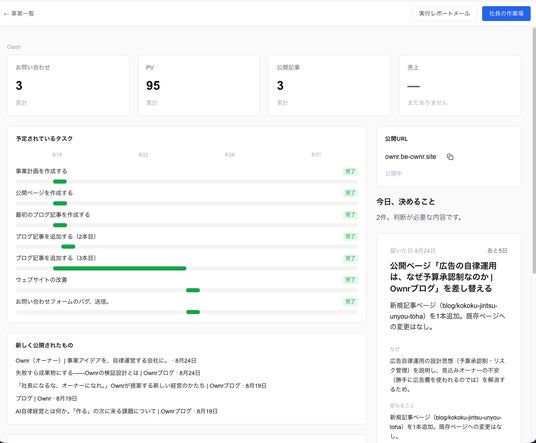The height and width of the screenshot is (443, 536).
Task: Select the 公開記事 stats card
Action: 329,85
